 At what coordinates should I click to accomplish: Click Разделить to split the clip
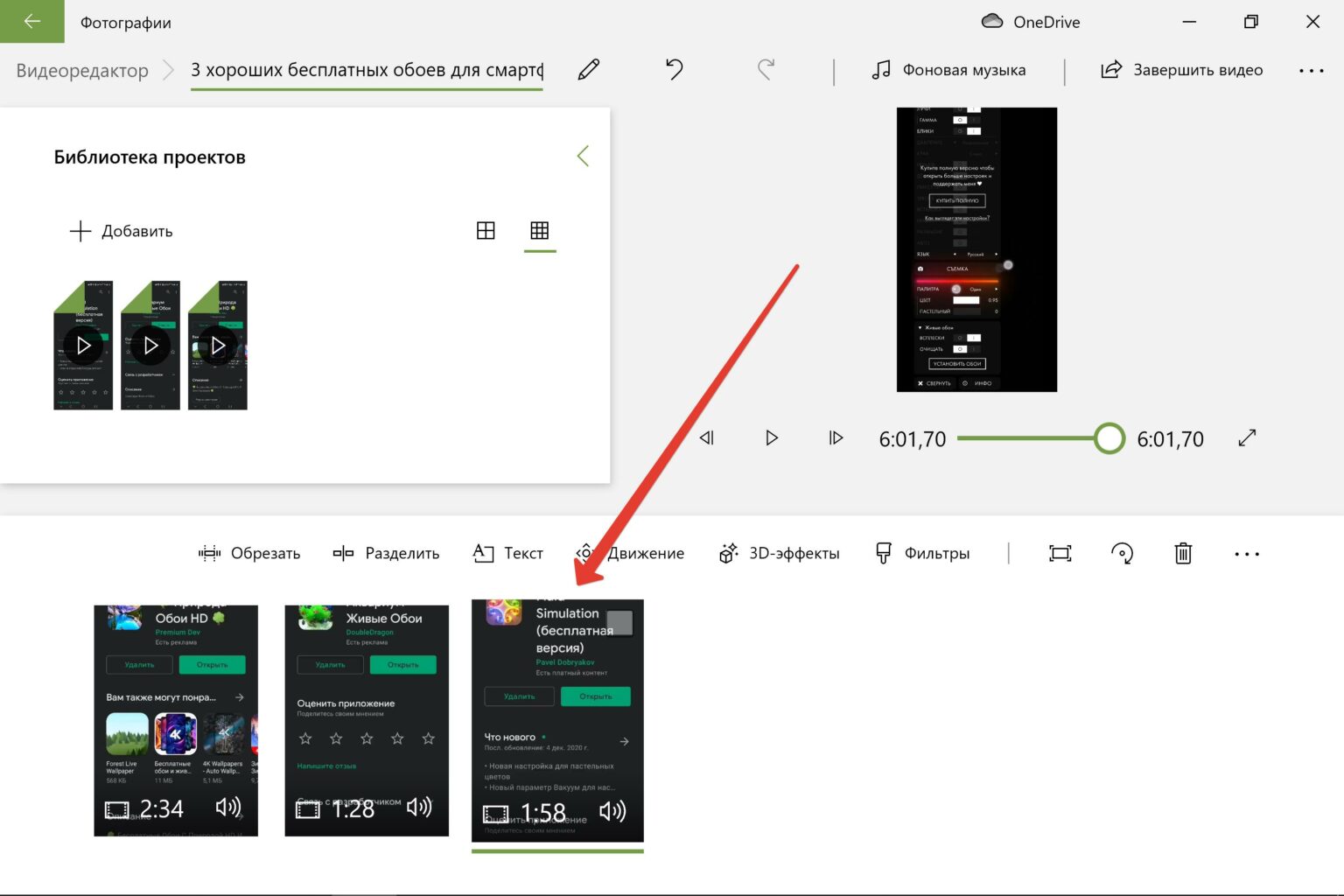coord(386,553)
